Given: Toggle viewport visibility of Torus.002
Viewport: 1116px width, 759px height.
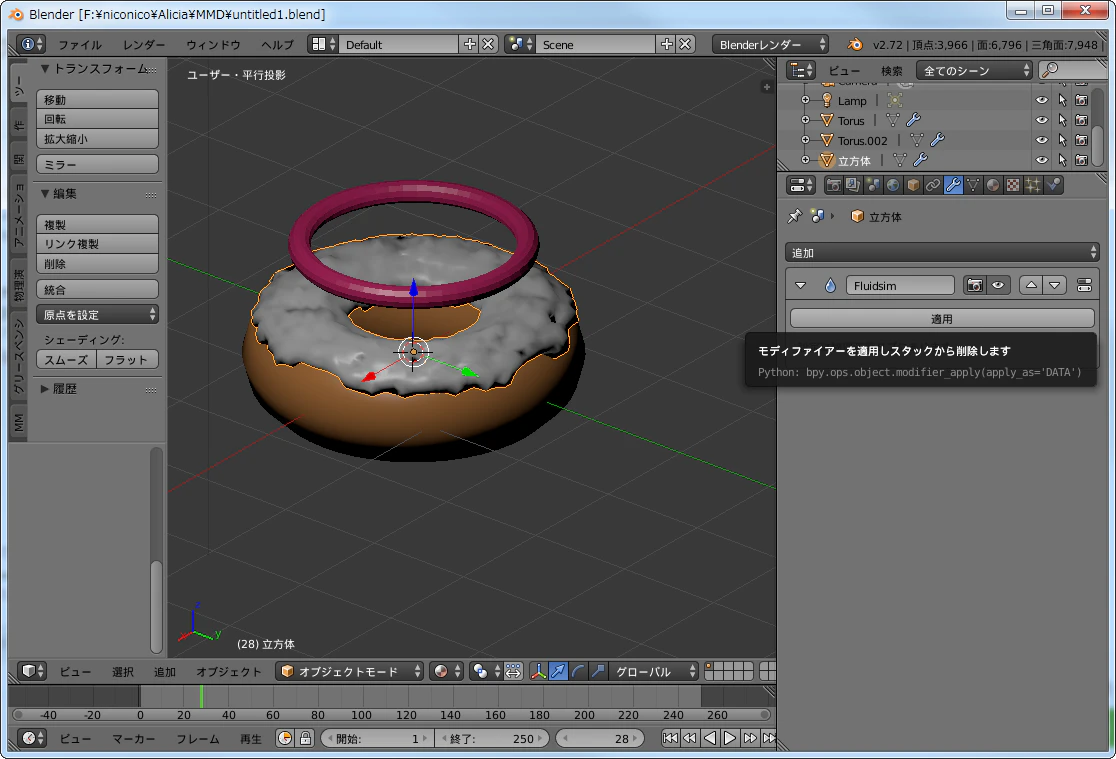Looking at the screenshot, I should [1041, 140].
